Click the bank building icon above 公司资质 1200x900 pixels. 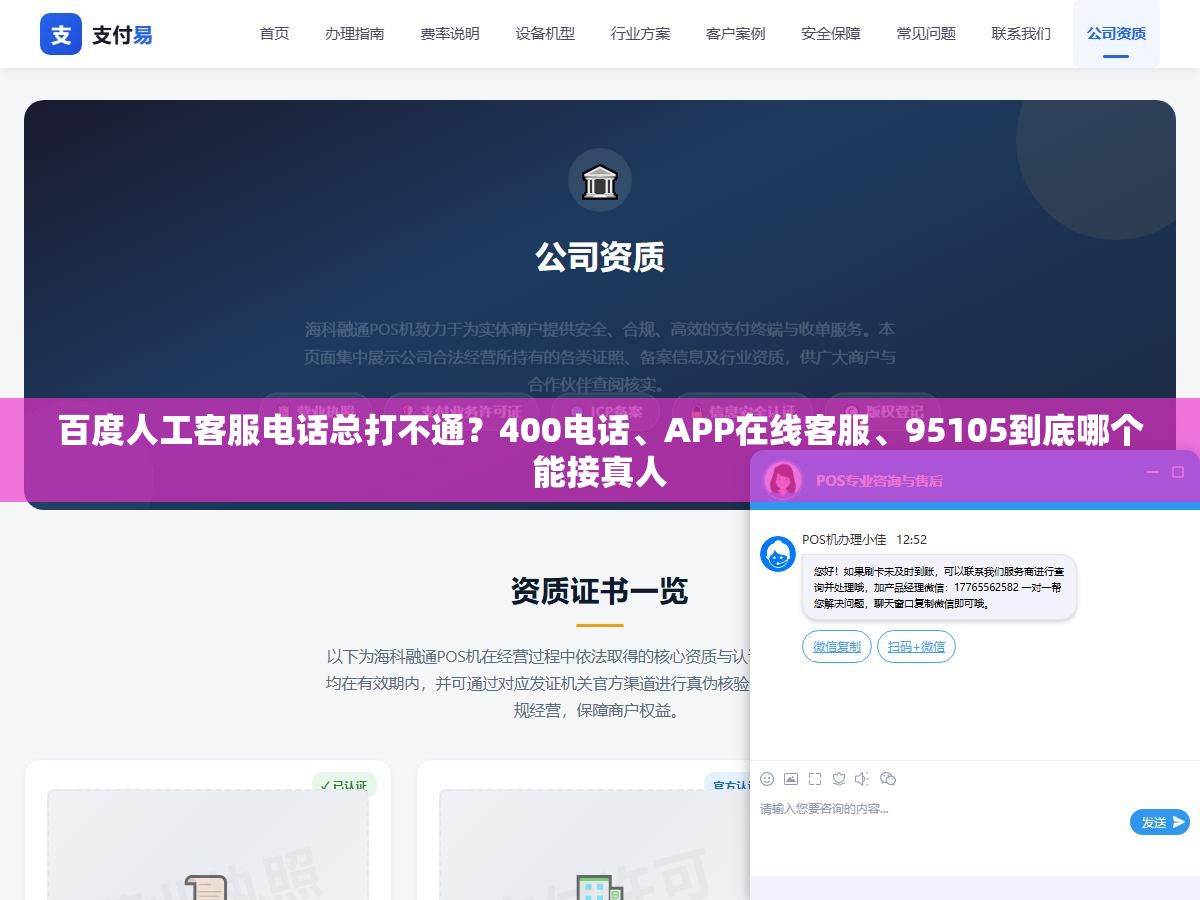(x=600, y=181)
